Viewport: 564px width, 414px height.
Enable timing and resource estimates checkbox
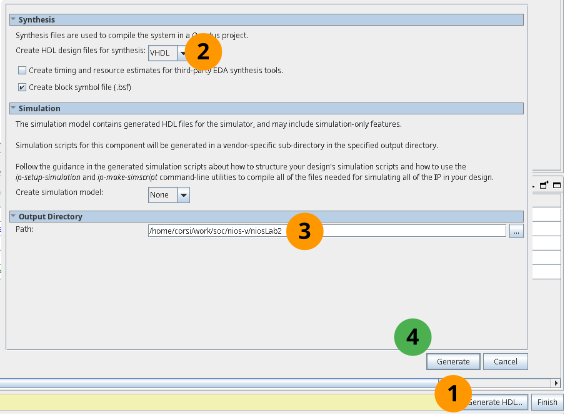[x=22, y=70]
